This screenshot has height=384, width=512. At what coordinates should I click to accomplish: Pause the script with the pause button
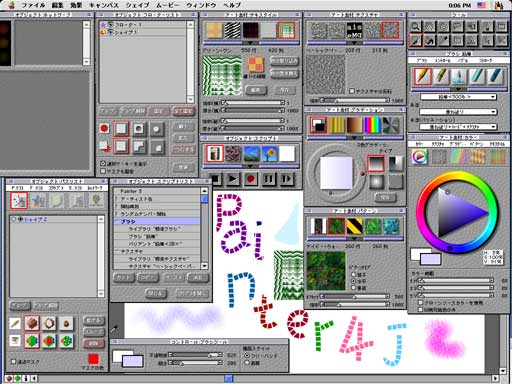point(269,179)
